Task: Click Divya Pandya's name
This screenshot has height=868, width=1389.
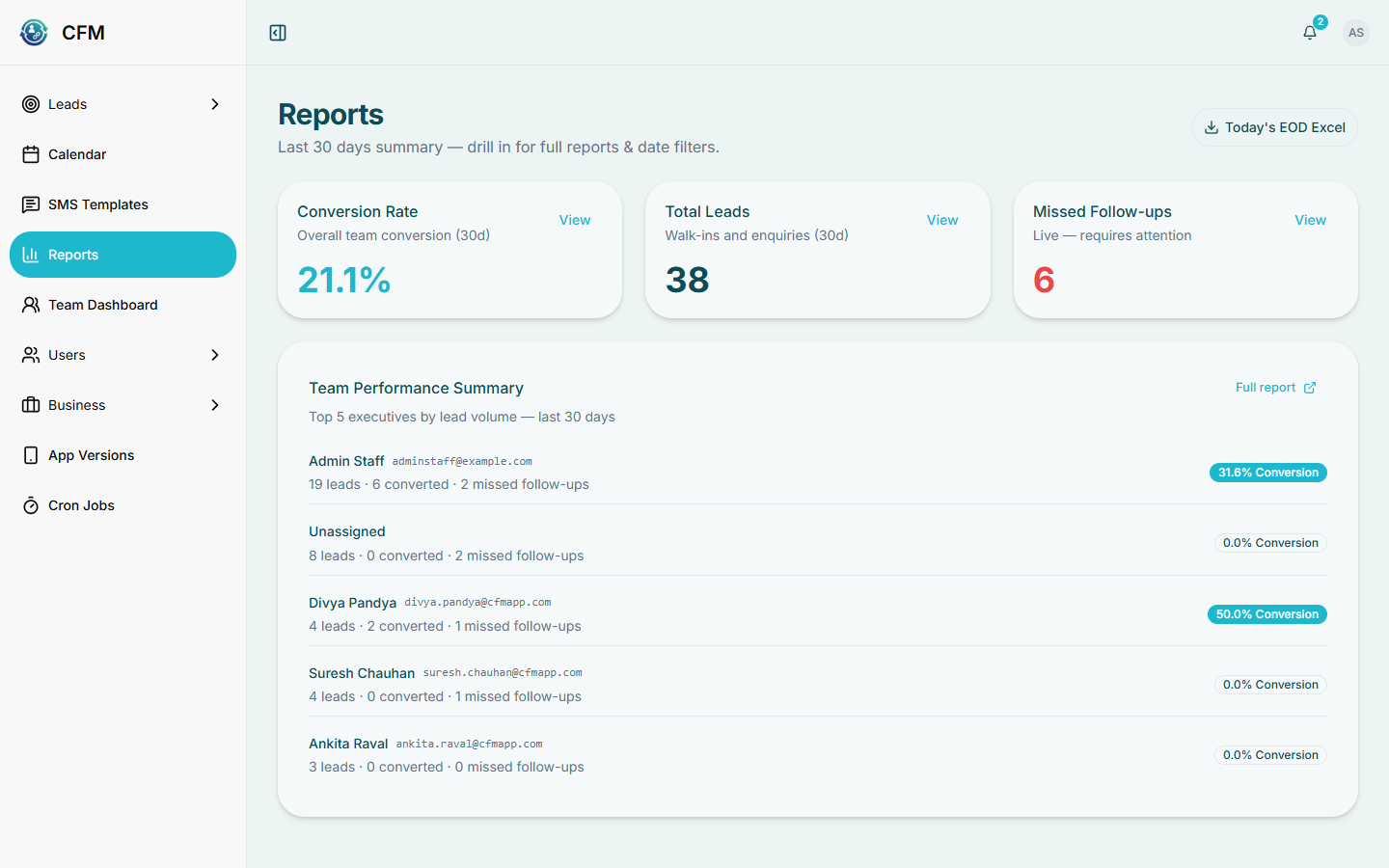Action: (352, 603)
